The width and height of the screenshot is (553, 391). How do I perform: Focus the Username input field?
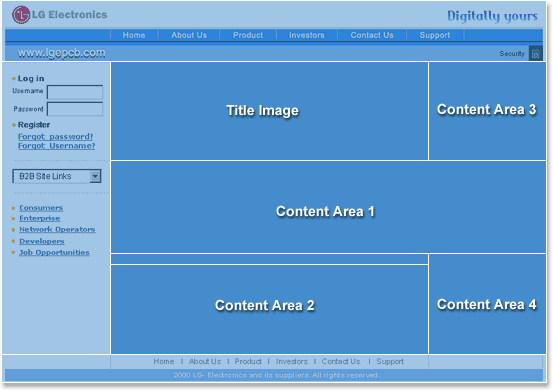tap(75, 92)
